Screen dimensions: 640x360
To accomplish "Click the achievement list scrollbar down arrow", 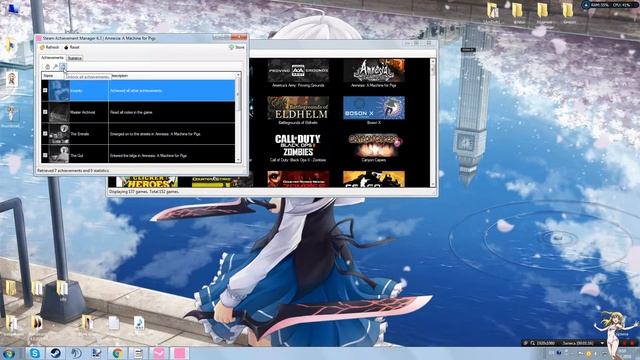I will click(238, 160).
